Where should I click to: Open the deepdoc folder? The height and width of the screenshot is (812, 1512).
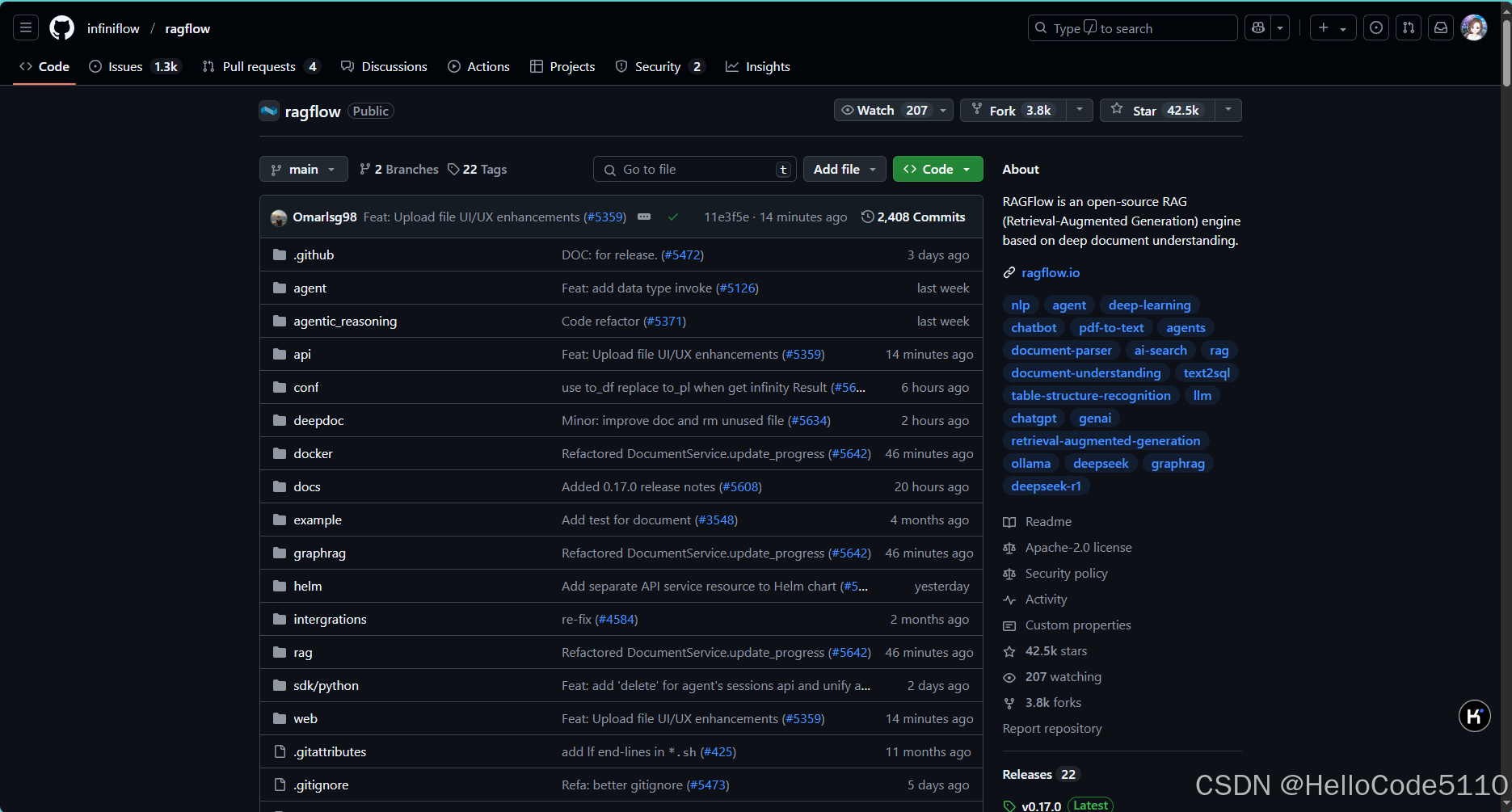tap(318, 420)
